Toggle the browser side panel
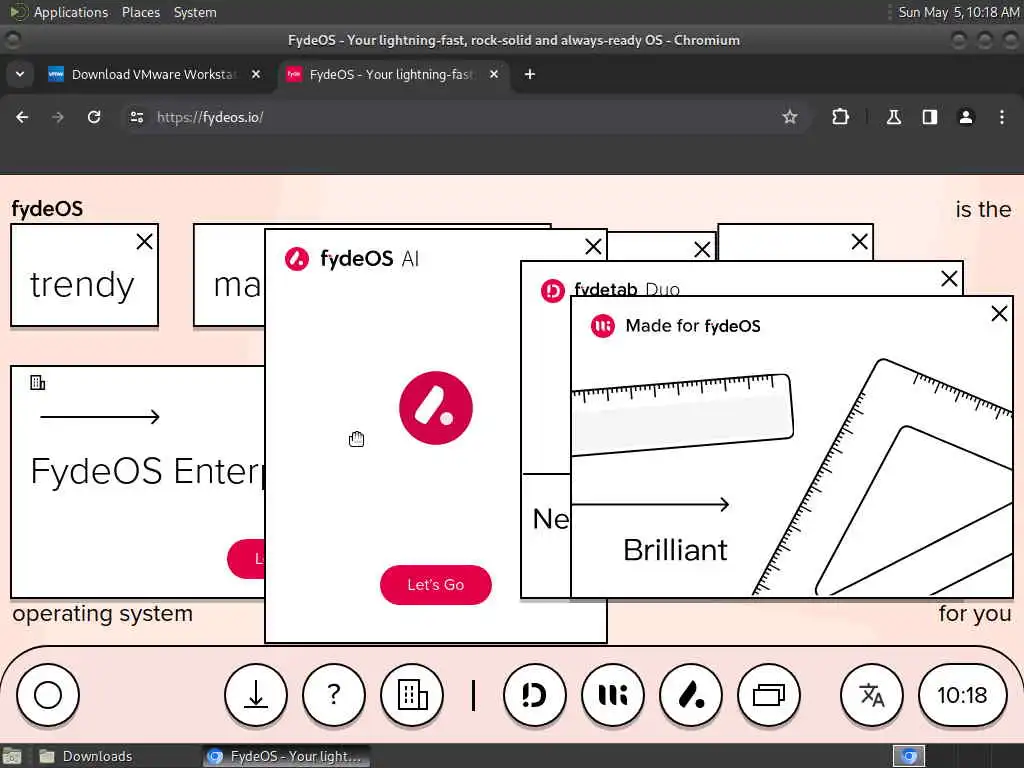 [x=929, y=117]
